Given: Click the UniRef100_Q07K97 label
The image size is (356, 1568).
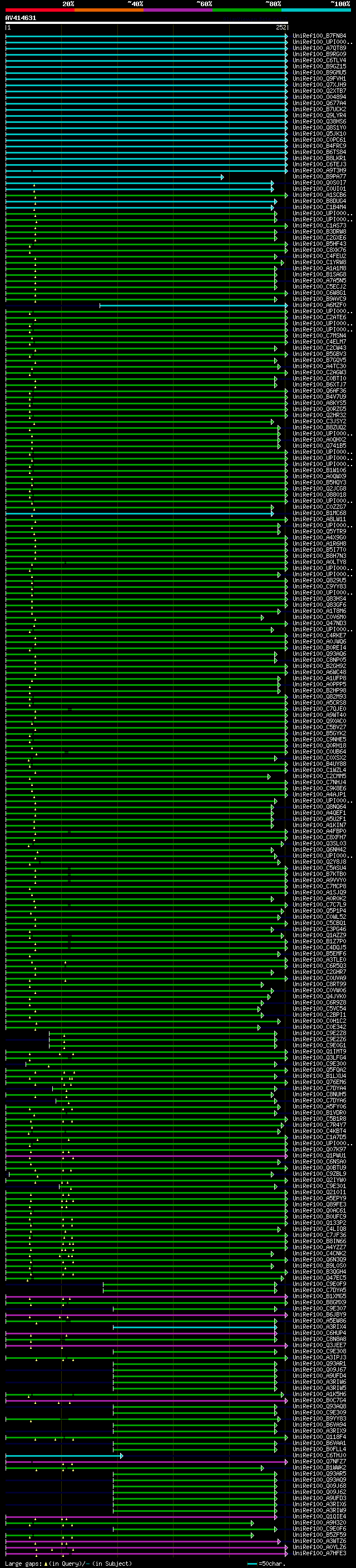Looking at the screenshot, I should (x=319, y=1149).
